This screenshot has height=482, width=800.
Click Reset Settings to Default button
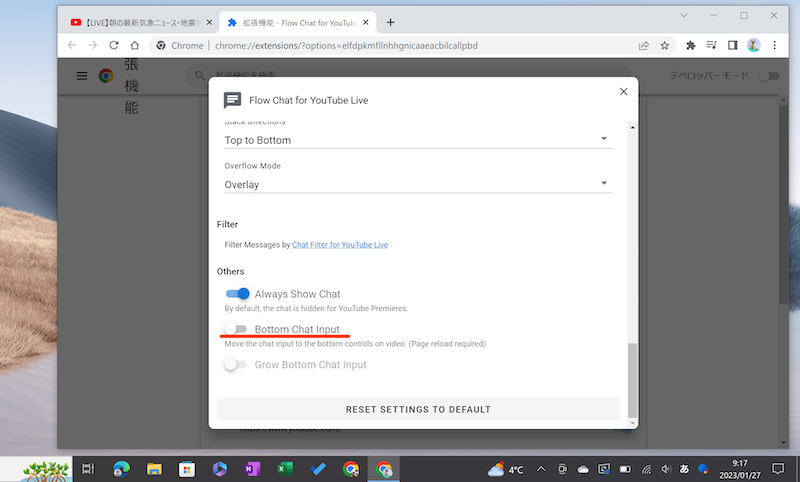(418, 409)
